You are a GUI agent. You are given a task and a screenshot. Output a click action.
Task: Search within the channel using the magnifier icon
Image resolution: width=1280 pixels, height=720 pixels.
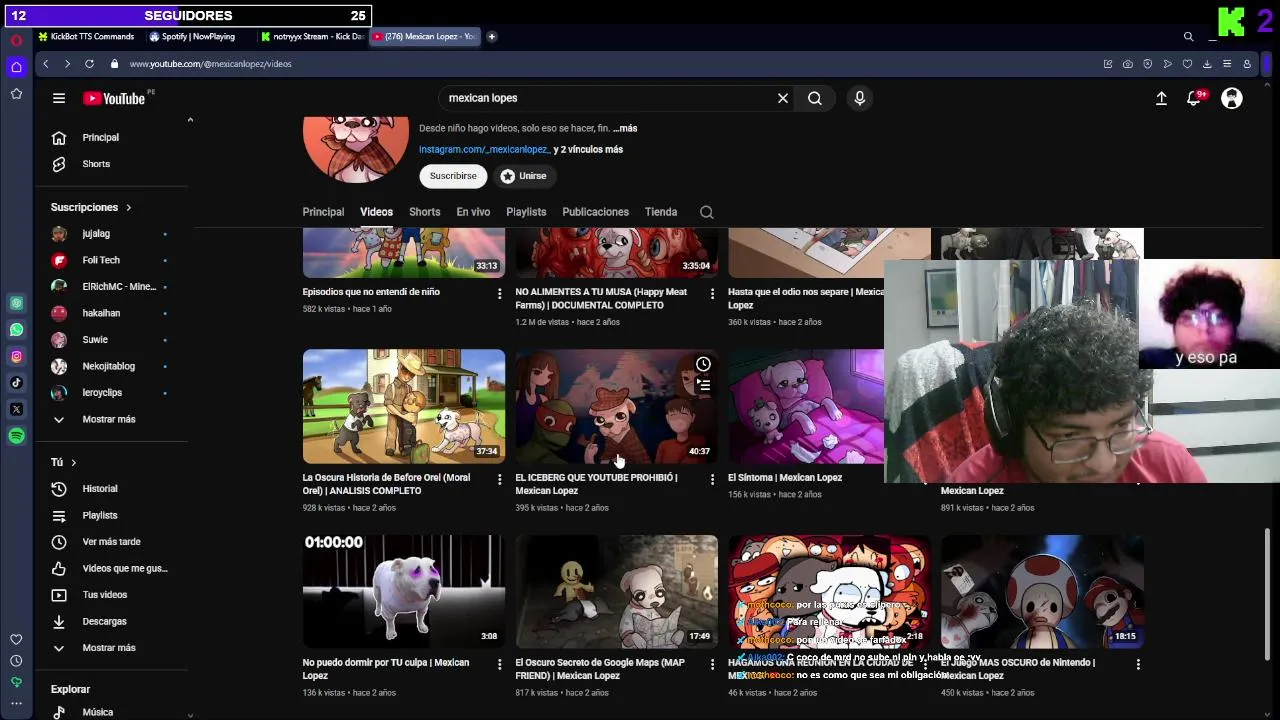tap(707, 212)
